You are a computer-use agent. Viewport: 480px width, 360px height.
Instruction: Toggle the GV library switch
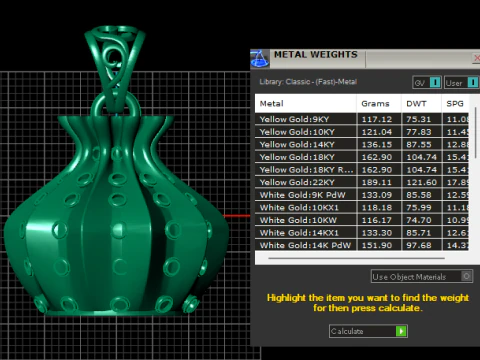427,82
